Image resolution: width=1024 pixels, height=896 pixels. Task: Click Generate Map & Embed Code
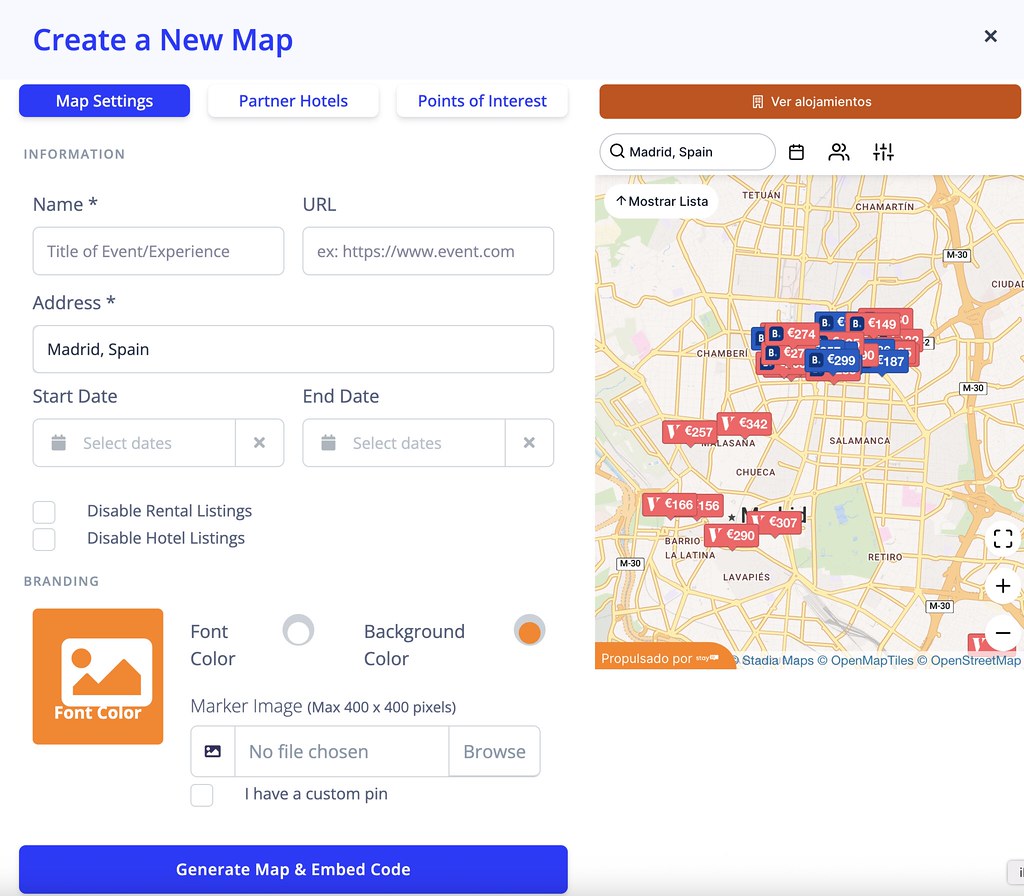tap(293, 869)
